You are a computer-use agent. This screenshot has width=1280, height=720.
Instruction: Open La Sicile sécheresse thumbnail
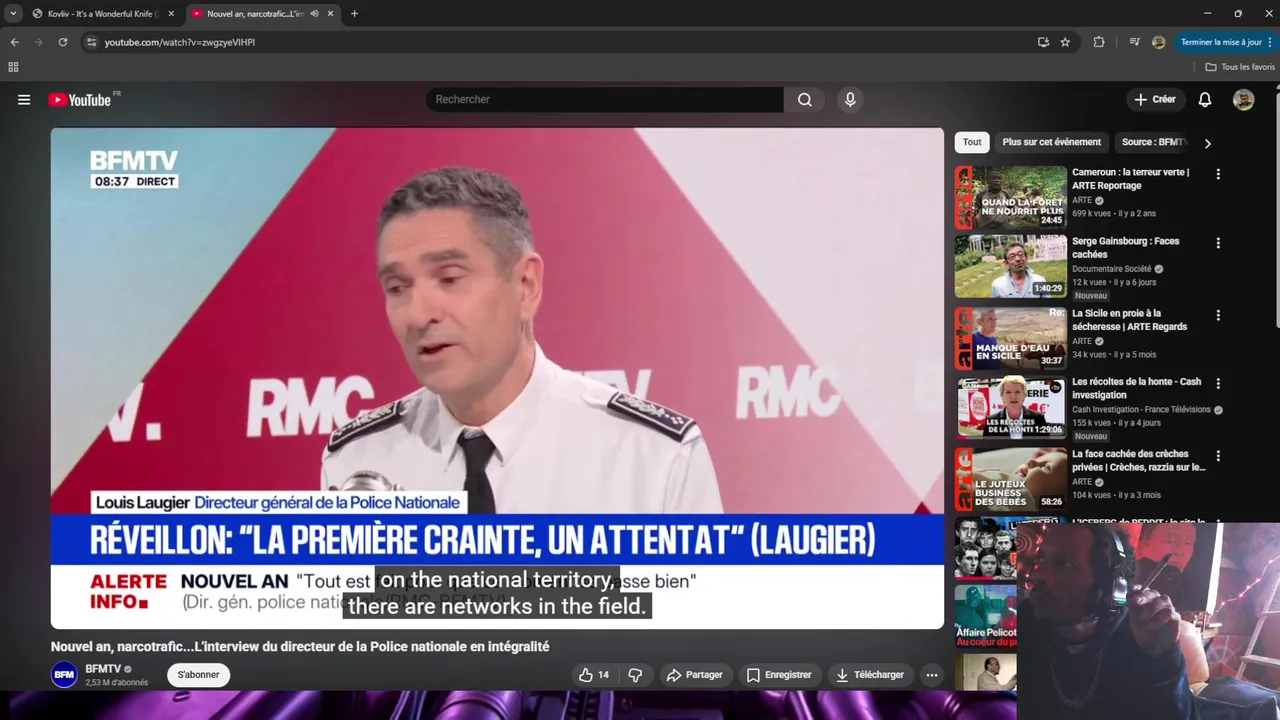1010,338
